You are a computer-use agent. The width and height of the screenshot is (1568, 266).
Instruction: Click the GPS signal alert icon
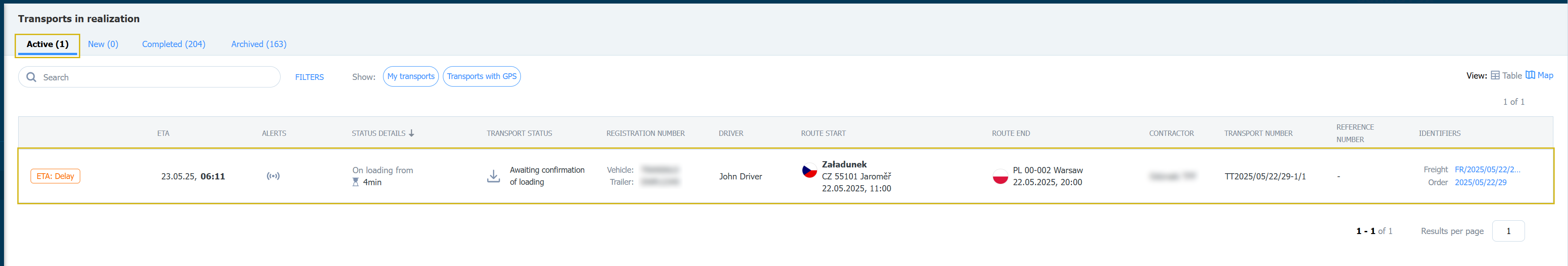pos(274,176)
